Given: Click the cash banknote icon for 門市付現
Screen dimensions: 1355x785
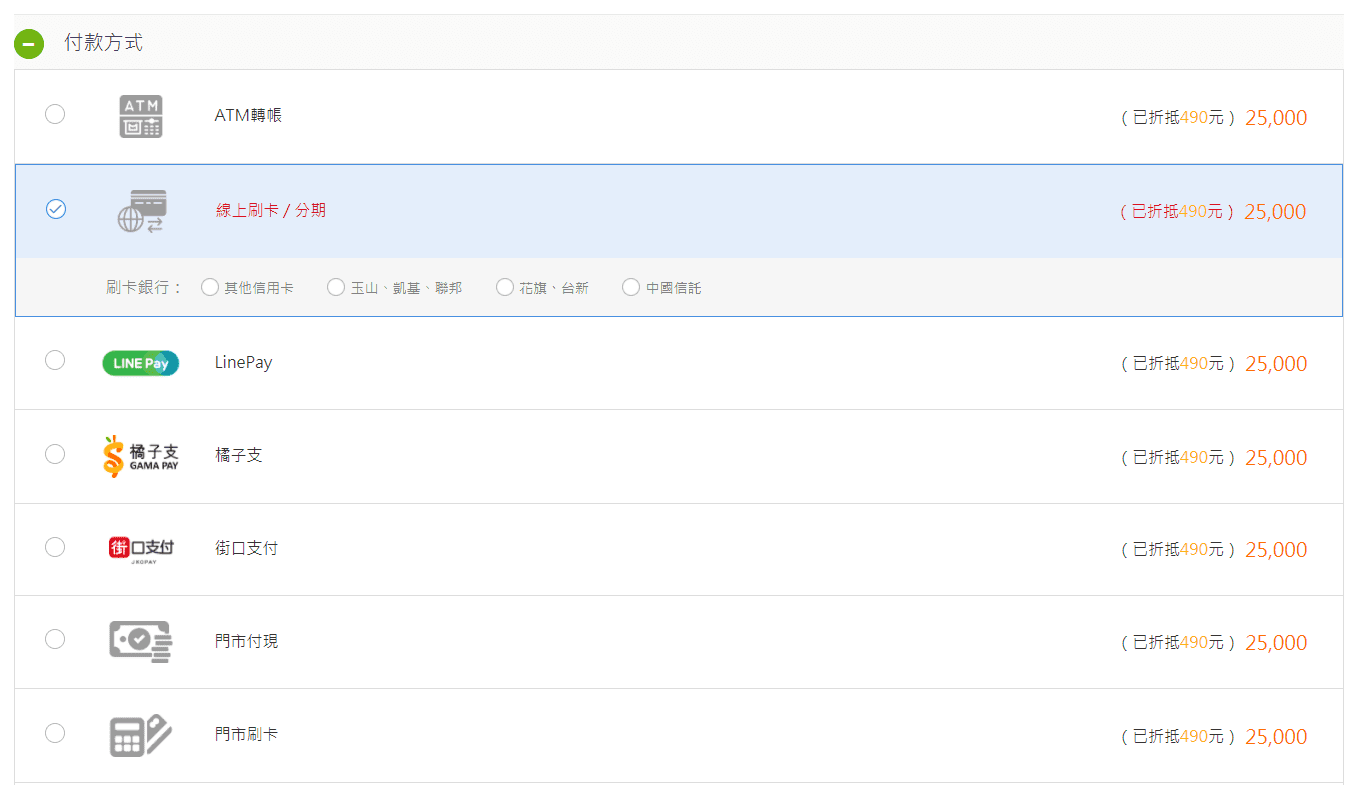Looking at the screenshot, I should [x=141, y=641].
